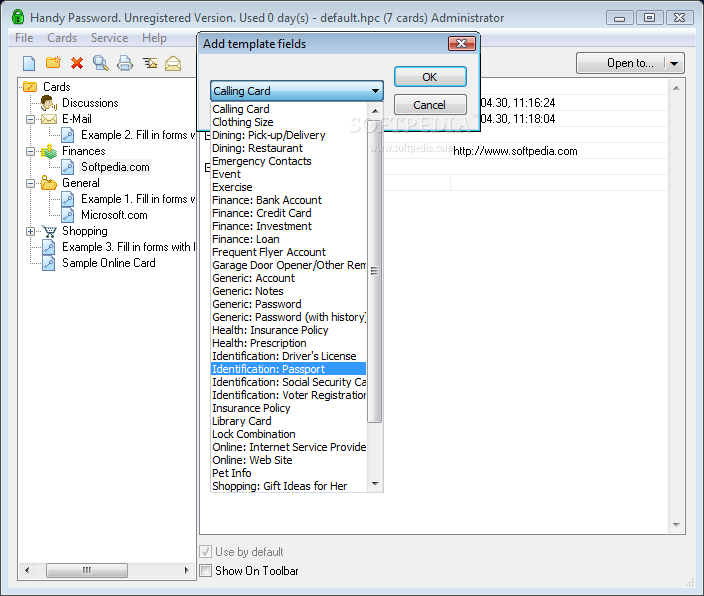Click the Sample Online Card icon
The image size is (704, 596).
pyautogui.click(x=48, y=263)
